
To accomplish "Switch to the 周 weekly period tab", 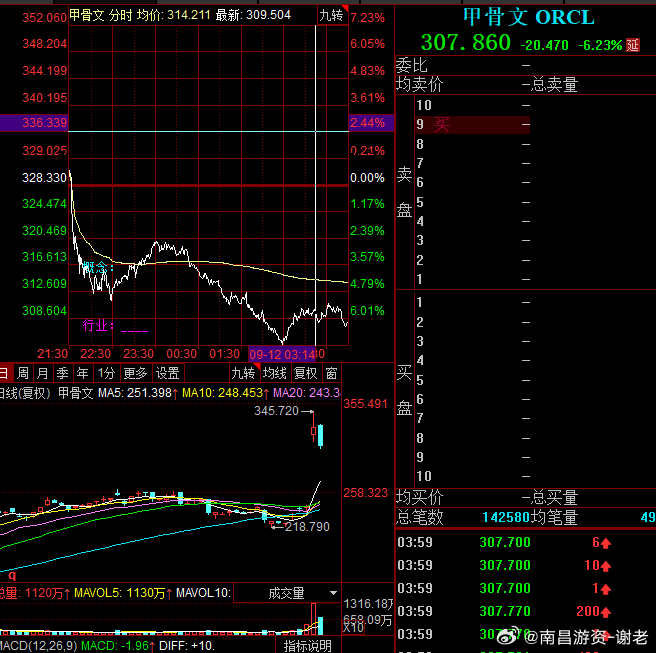I will tap(23, 373).
